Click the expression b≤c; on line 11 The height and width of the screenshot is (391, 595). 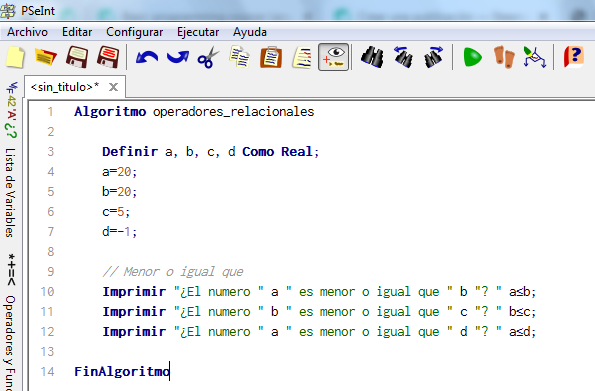[522, 312]
